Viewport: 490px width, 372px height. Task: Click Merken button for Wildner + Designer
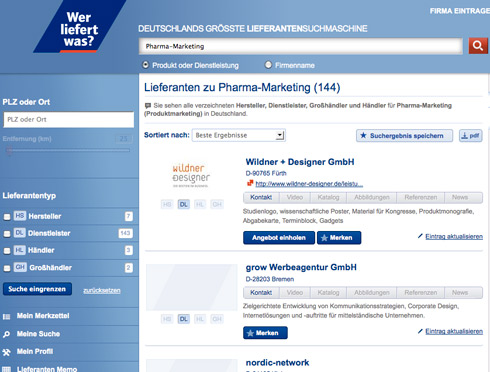pos(339,238)
